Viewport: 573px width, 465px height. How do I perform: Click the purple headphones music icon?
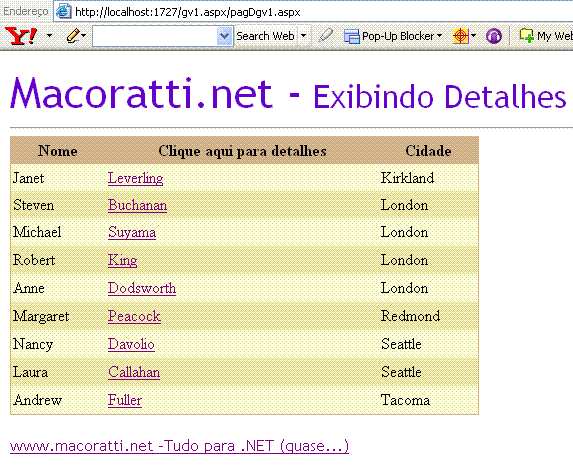(x=494, y=36)
